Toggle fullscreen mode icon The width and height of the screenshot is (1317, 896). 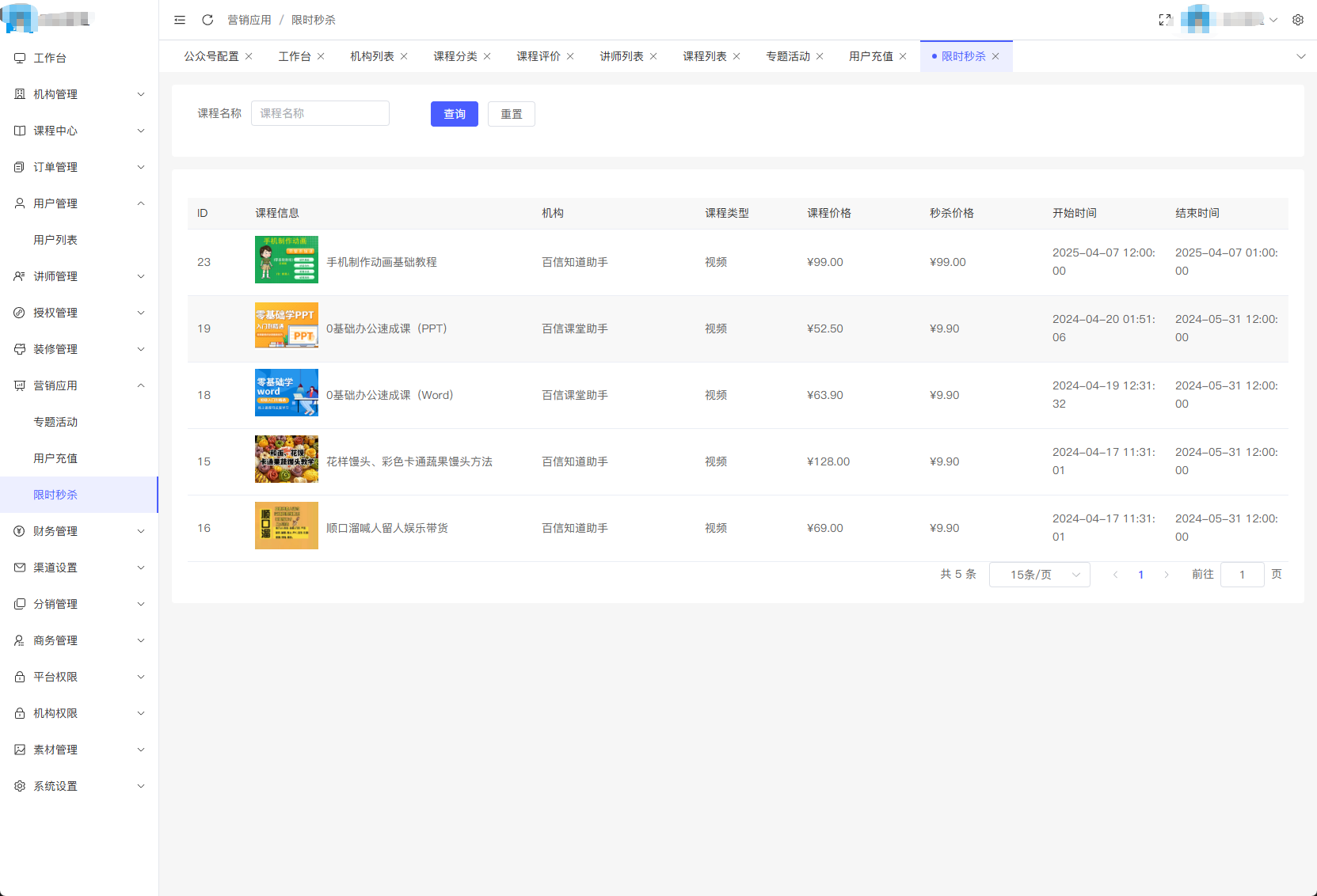pyautogui.click(x=1165, y=20)
